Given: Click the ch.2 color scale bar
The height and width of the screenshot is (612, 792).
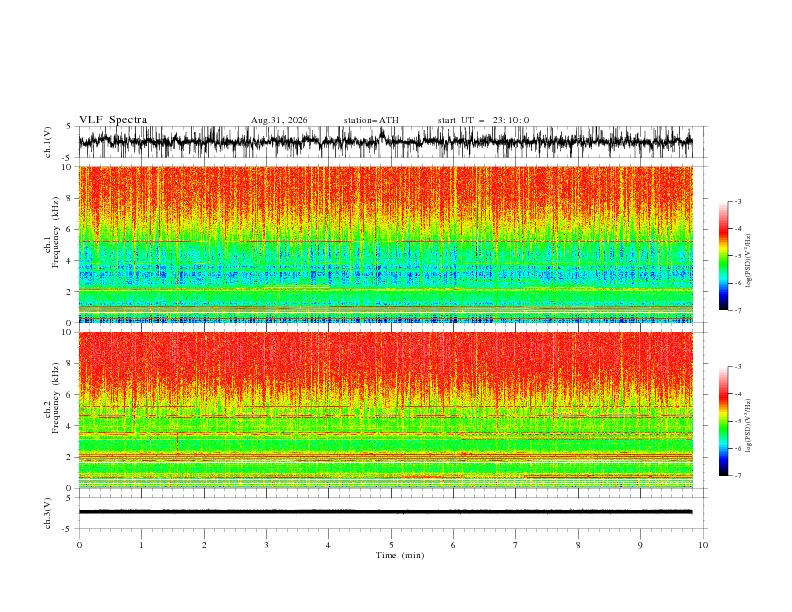Looking at the screenshot, I should 724,421.
